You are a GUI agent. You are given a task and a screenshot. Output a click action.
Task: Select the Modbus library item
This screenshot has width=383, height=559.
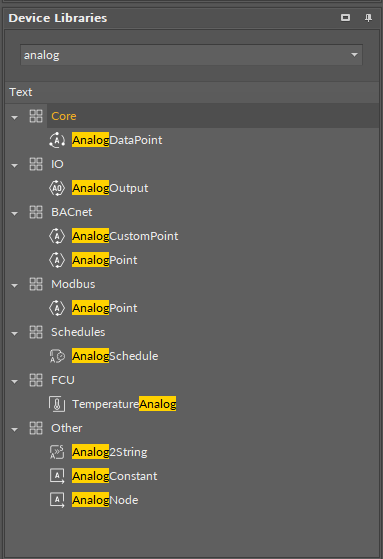[73, 284]
